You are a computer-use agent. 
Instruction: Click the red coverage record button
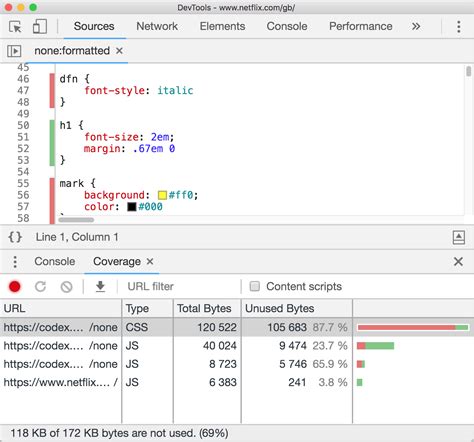click(x=15, y=286)
